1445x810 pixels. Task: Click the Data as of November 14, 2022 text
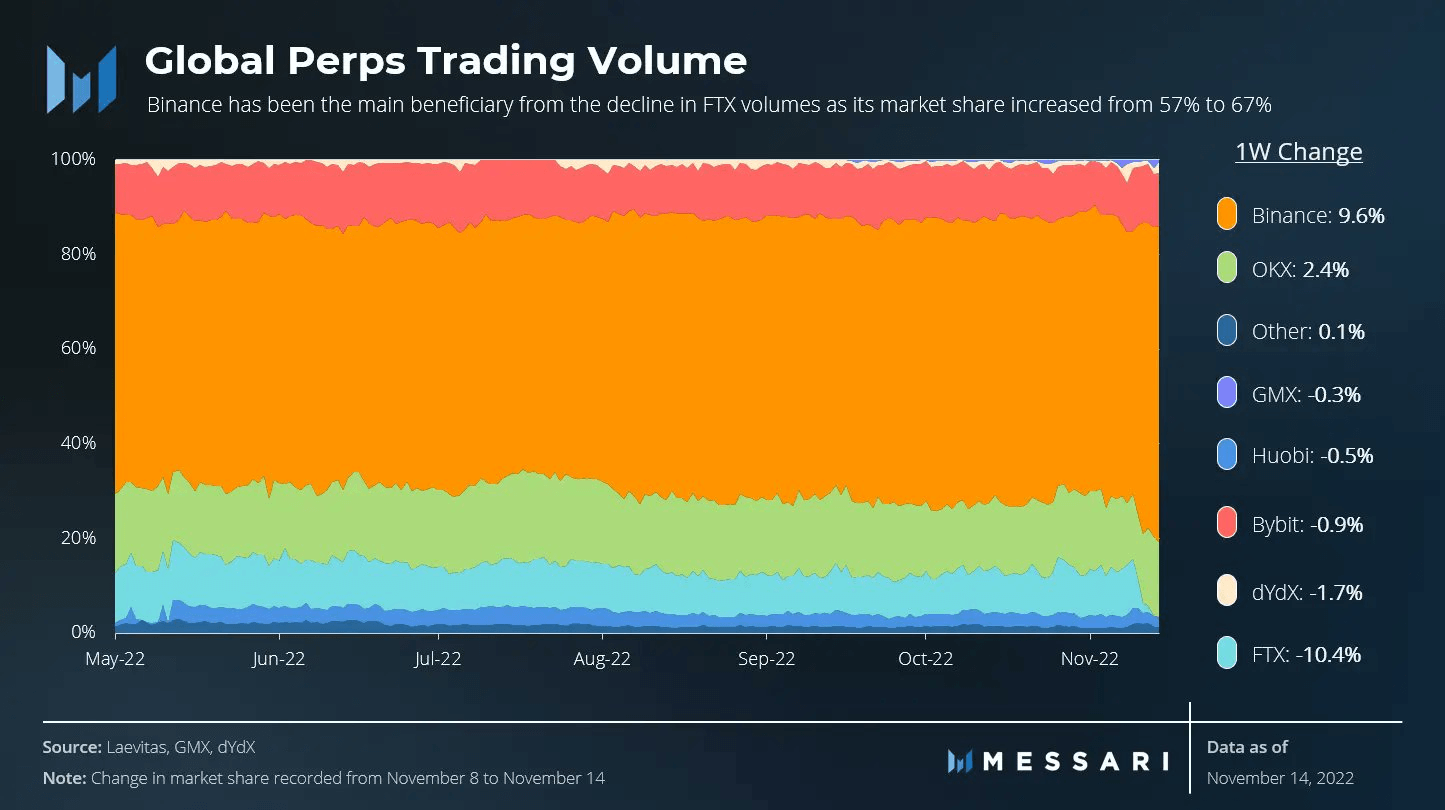point(1280,762)
